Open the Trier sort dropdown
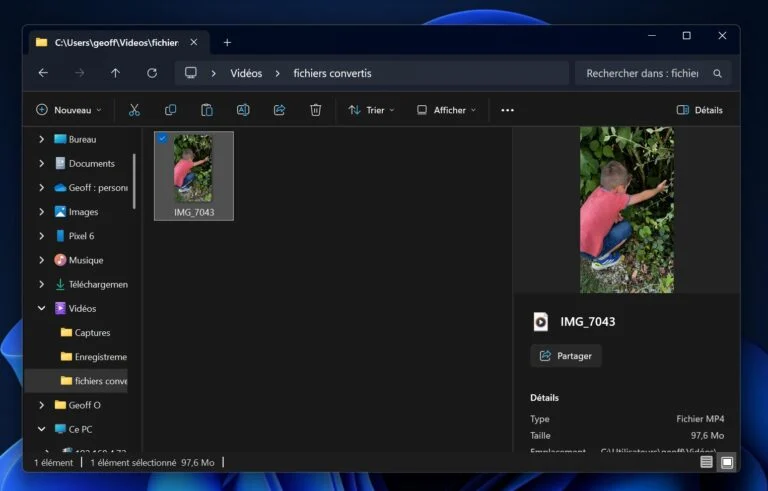Viewport: 768px width, 491px height. 371,110
